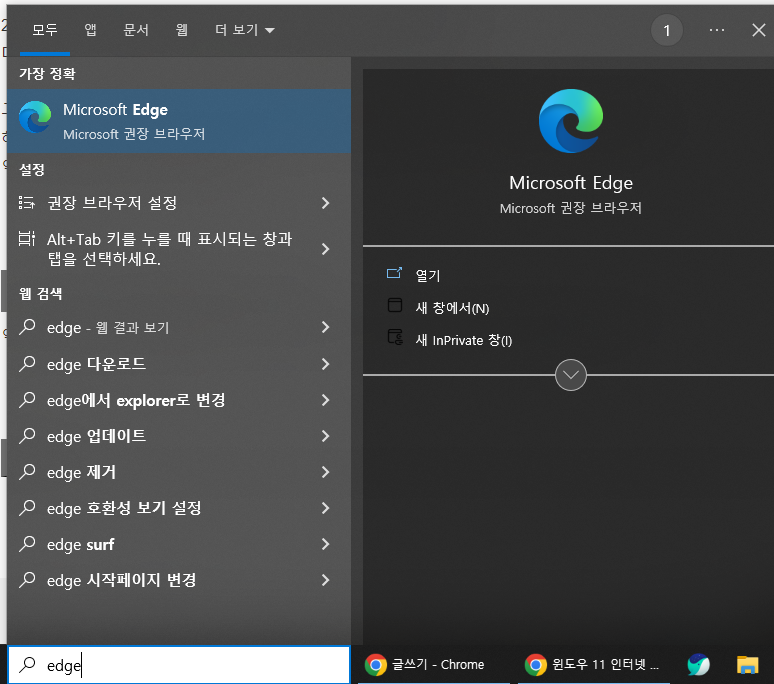Select 'edge 업데이트' web suggestion
This screenshot has height=684, width=774.
(179, 436)
